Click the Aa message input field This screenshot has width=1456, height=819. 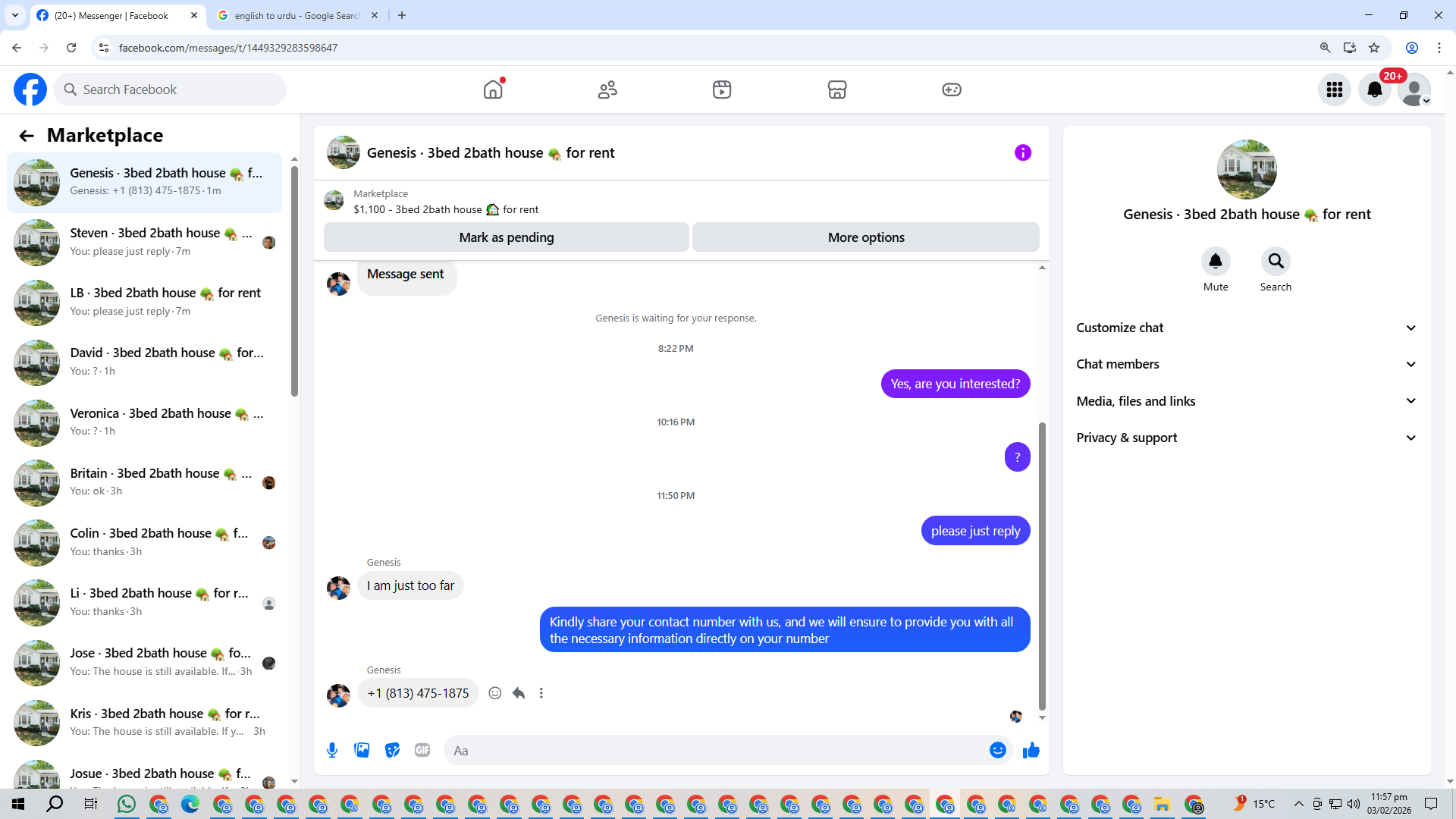point(713,751)
